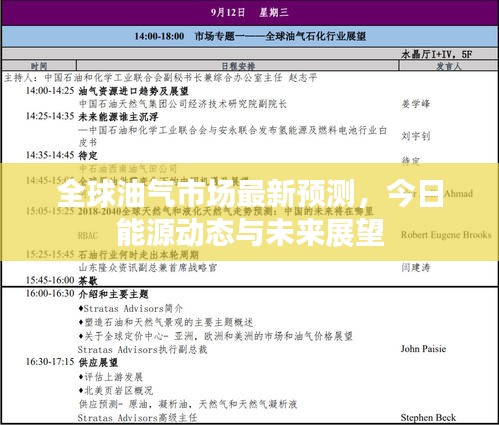Click speaker name John Paisie

point(423,349)
